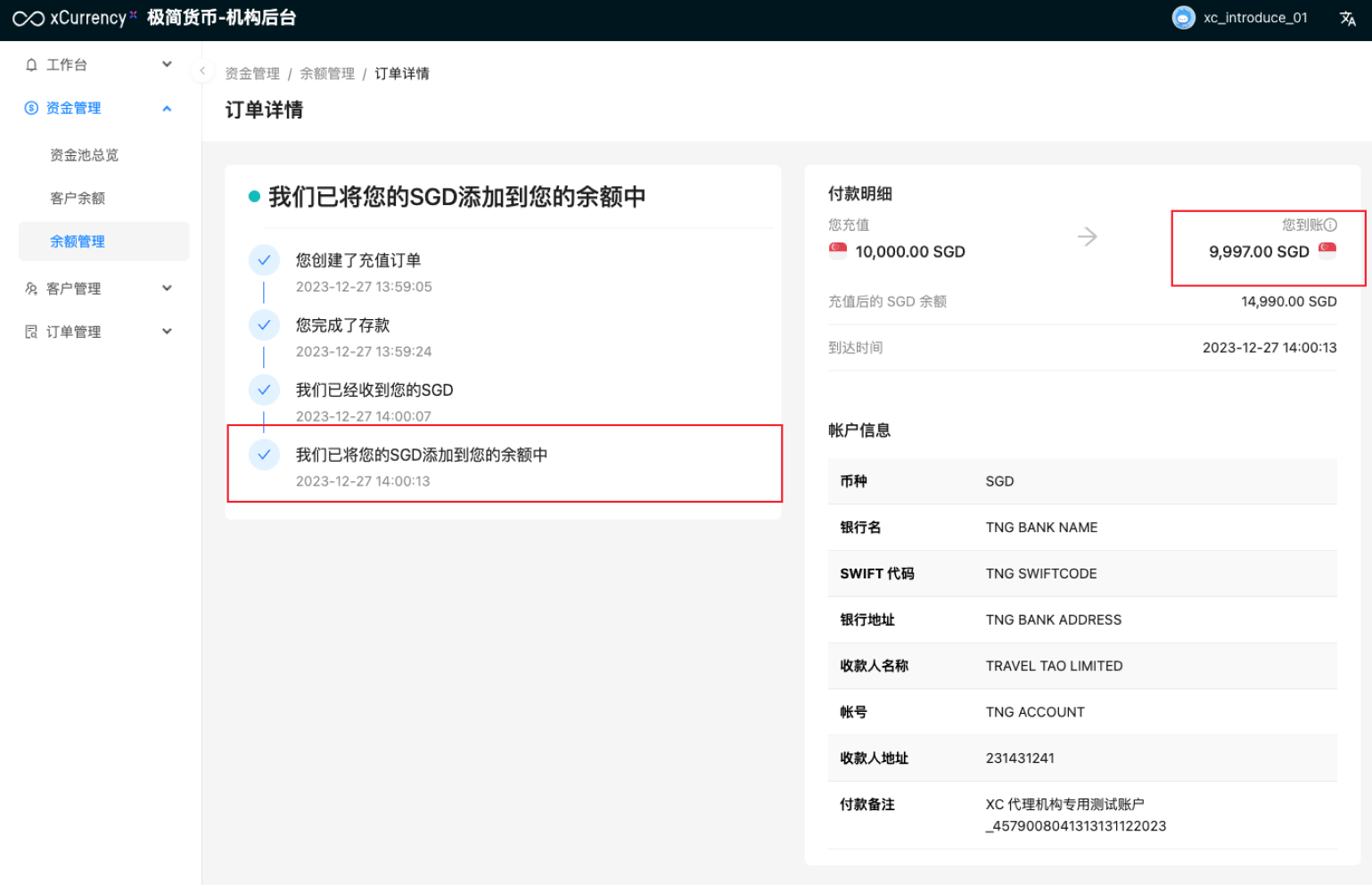Open the xc_introduce_01 account name
The height and width of the screenshot is (885, 1372).
pyautogui.click(x=1255, y=18)
